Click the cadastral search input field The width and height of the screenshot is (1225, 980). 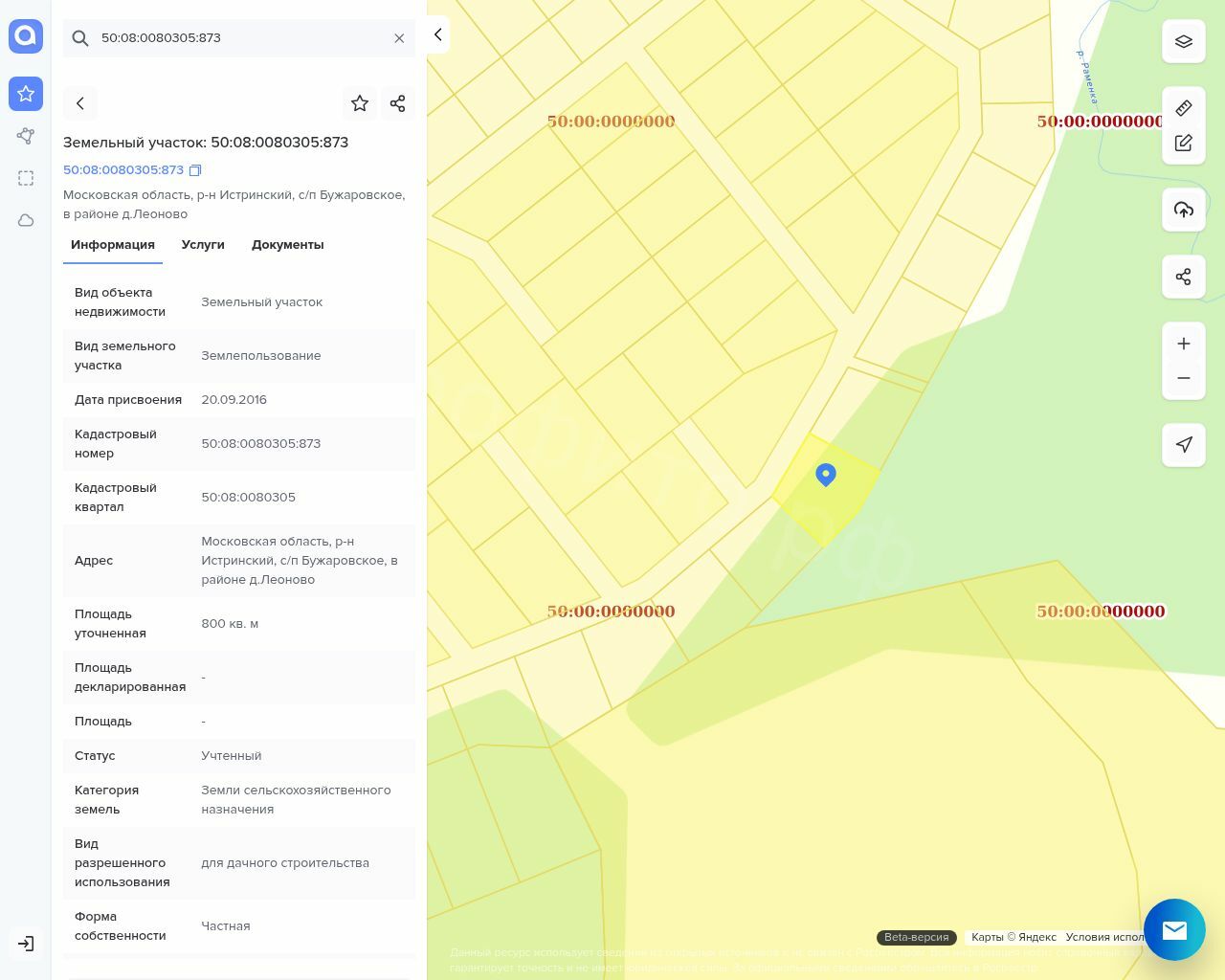pyautogui.click(x=239, y=38)
